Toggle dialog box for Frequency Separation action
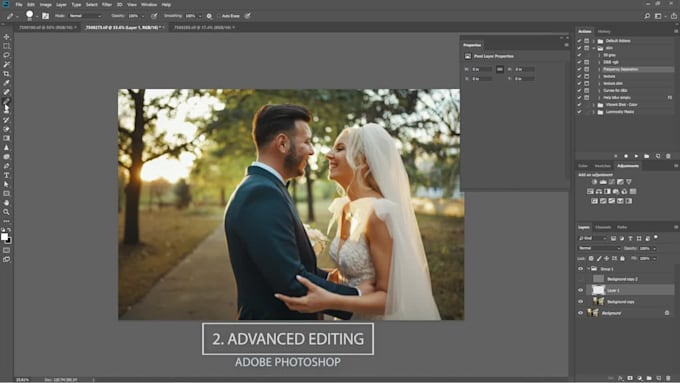The height and width of the screenshot is (383, 680). coord(587,69)
